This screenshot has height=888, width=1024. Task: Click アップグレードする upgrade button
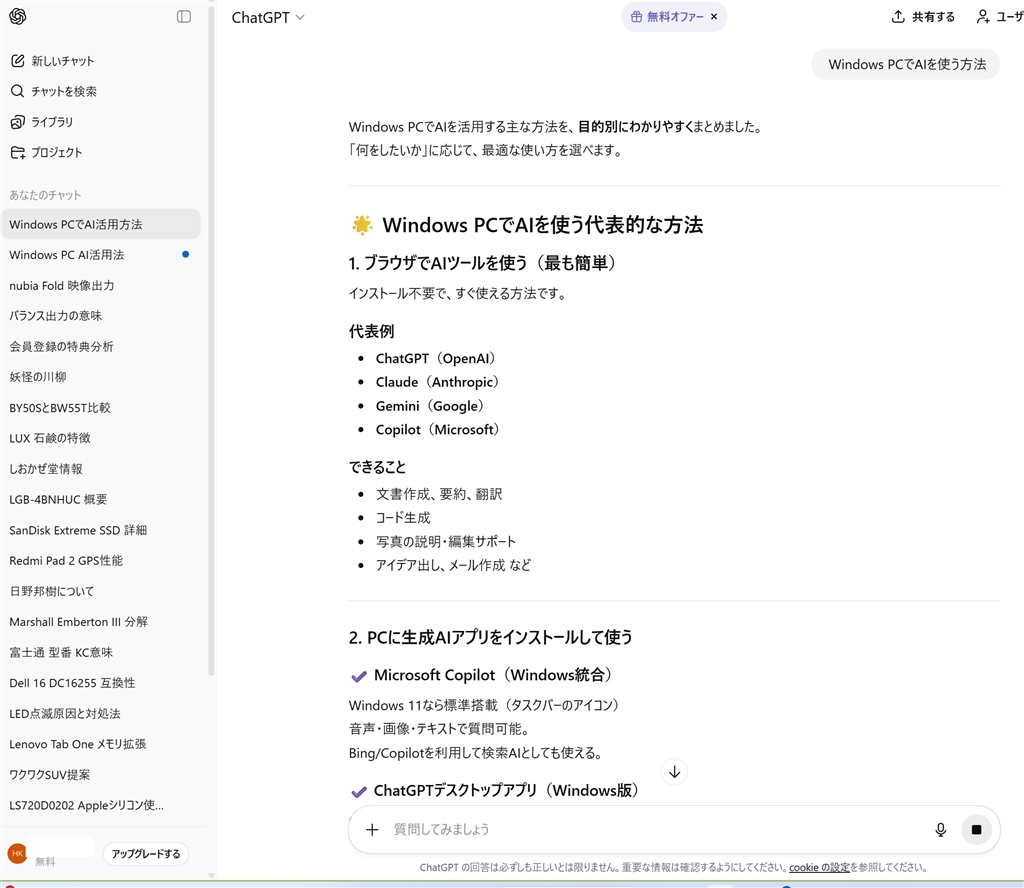(146, 853)
